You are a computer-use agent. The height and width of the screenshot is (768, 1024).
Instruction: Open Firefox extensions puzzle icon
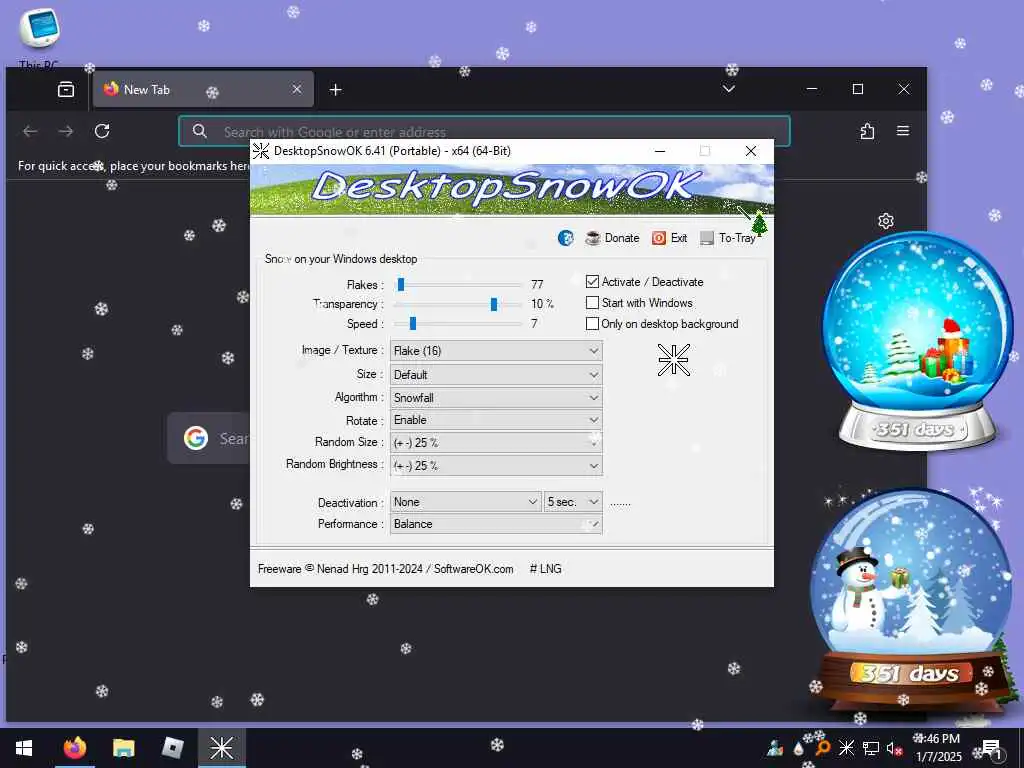867,131
